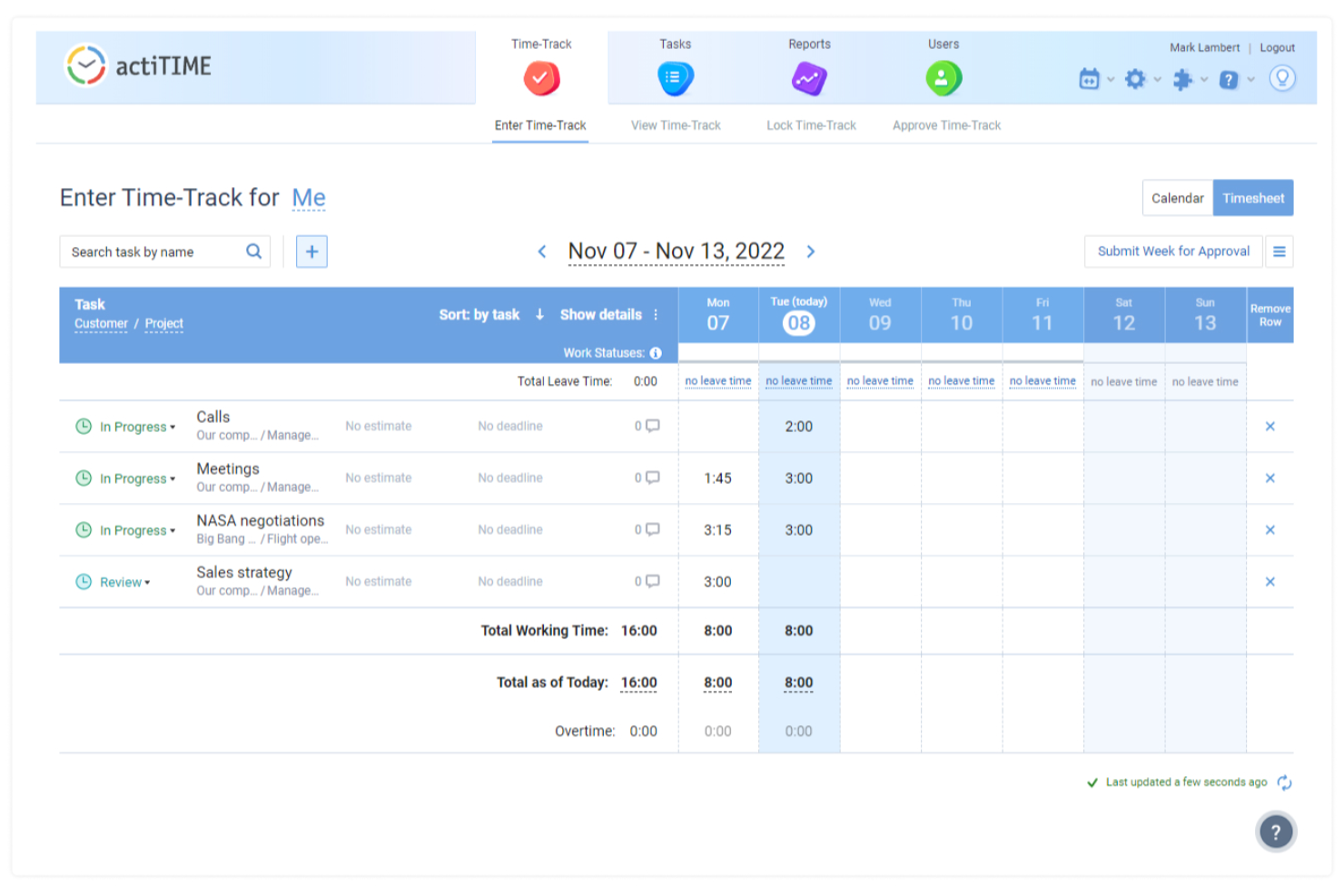
Task: Toggle the Sort: by task direction arrow
Action: (x=539, y=314)
